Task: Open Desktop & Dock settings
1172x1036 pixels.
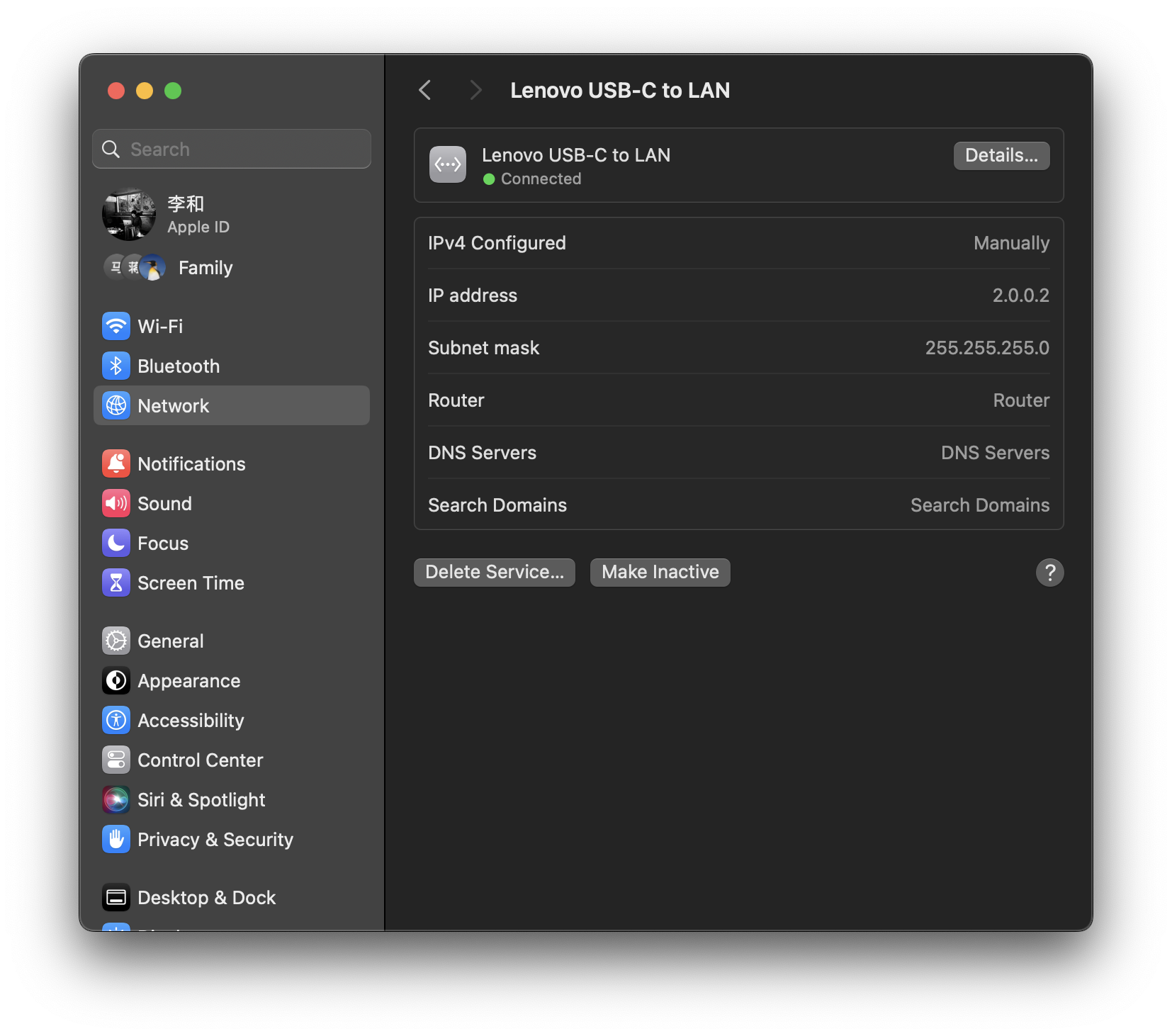Action: click(232, 898)
